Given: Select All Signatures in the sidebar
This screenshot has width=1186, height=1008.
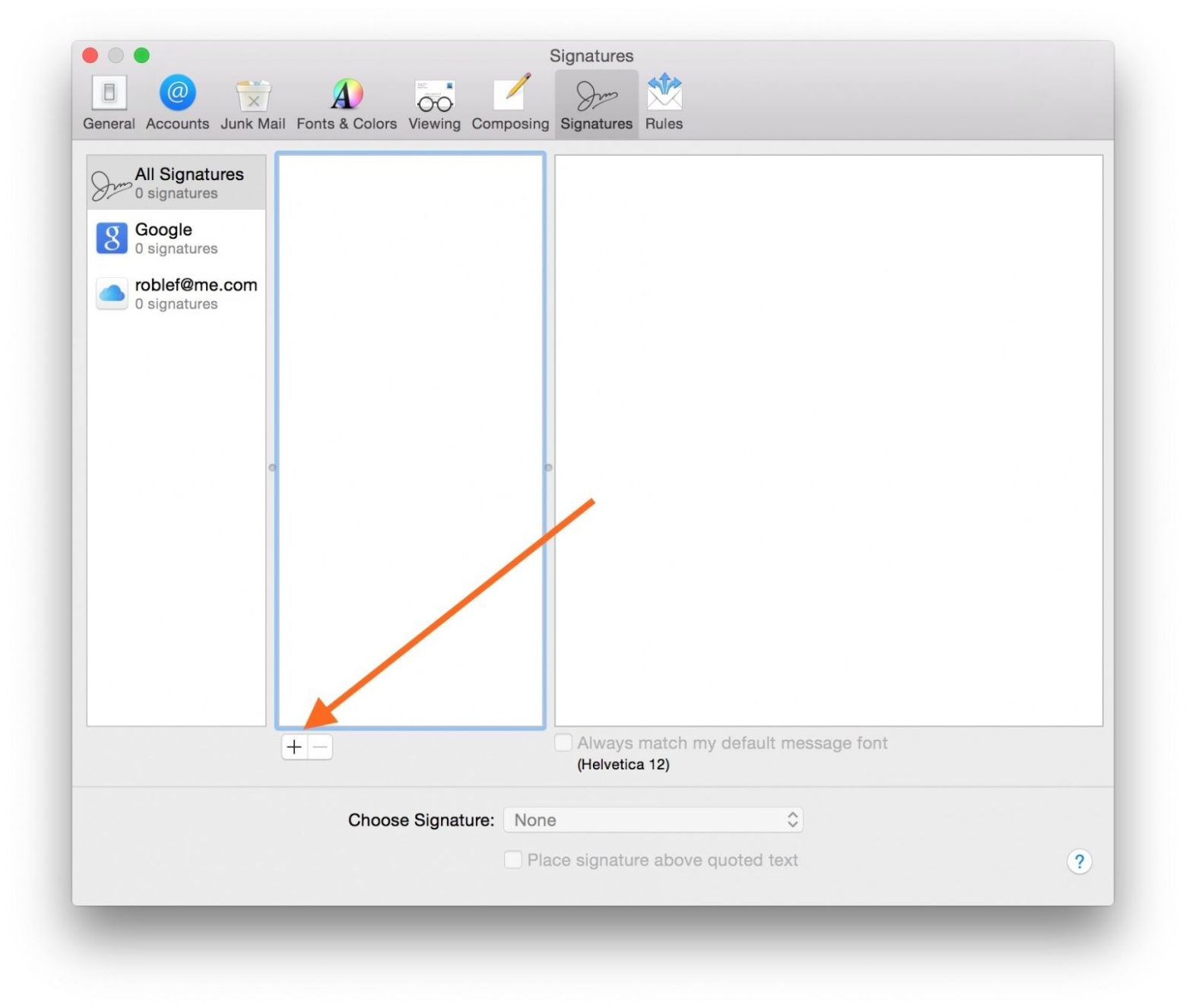Looking at the screenshot, I should (176, 183).
